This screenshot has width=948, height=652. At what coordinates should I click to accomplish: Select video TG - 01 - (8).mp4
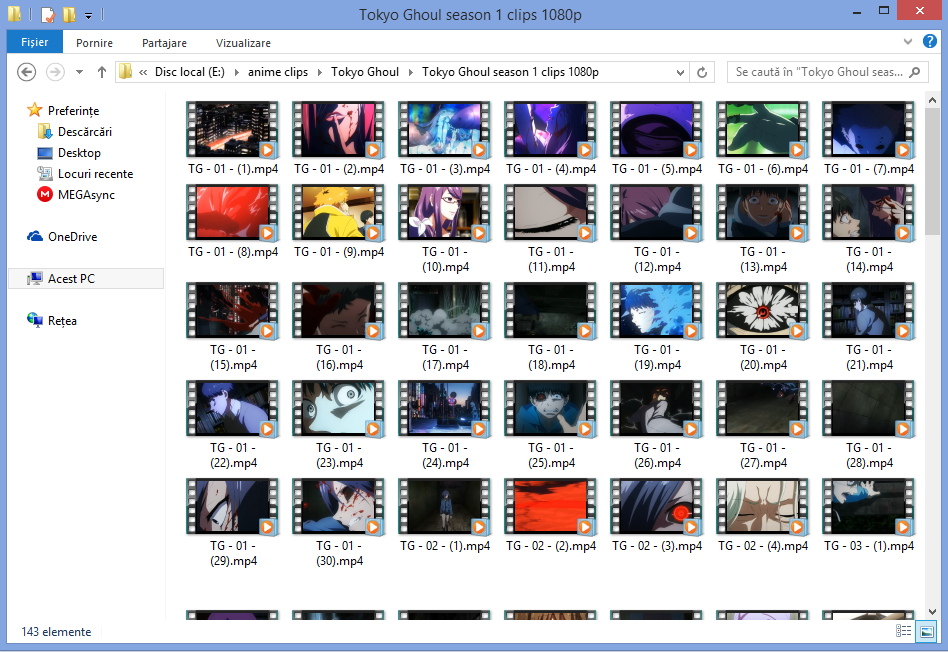point(233,221)
